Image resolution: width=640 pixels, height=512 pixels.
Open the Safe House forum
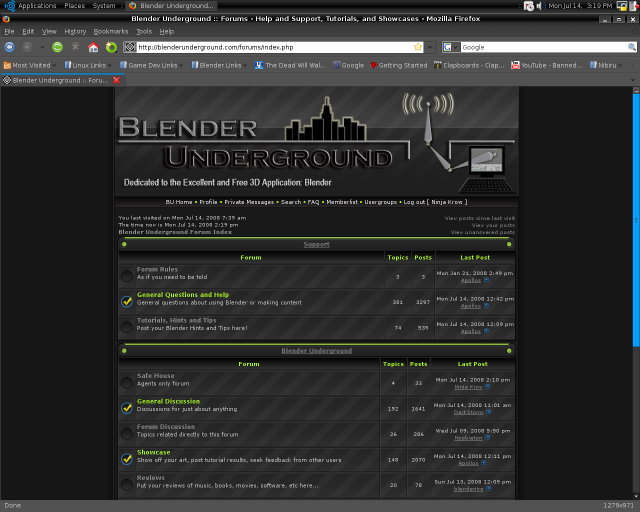156,376
